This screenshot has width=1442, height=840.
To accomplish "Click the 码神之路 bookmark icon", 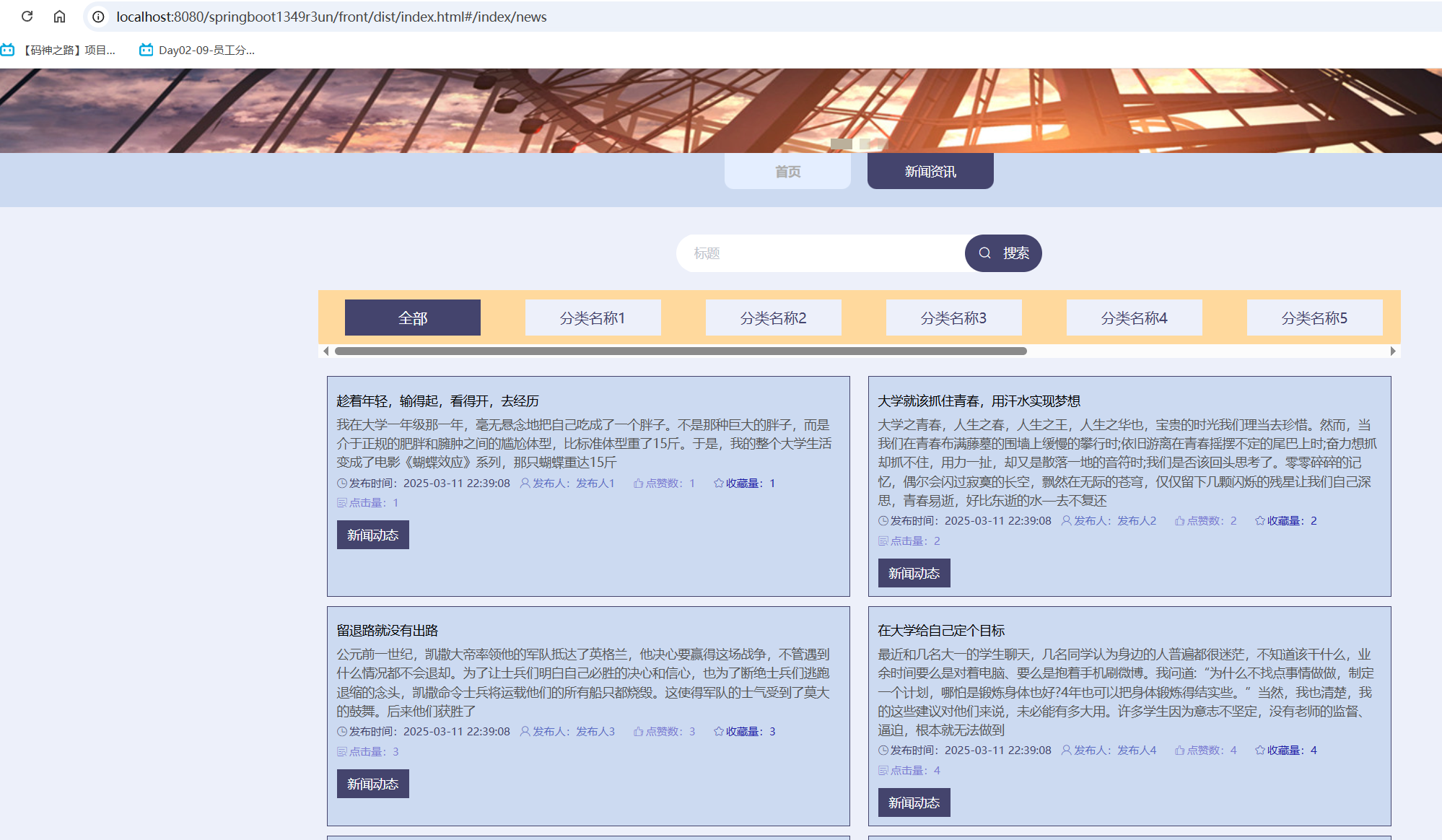I will (8, 50).
